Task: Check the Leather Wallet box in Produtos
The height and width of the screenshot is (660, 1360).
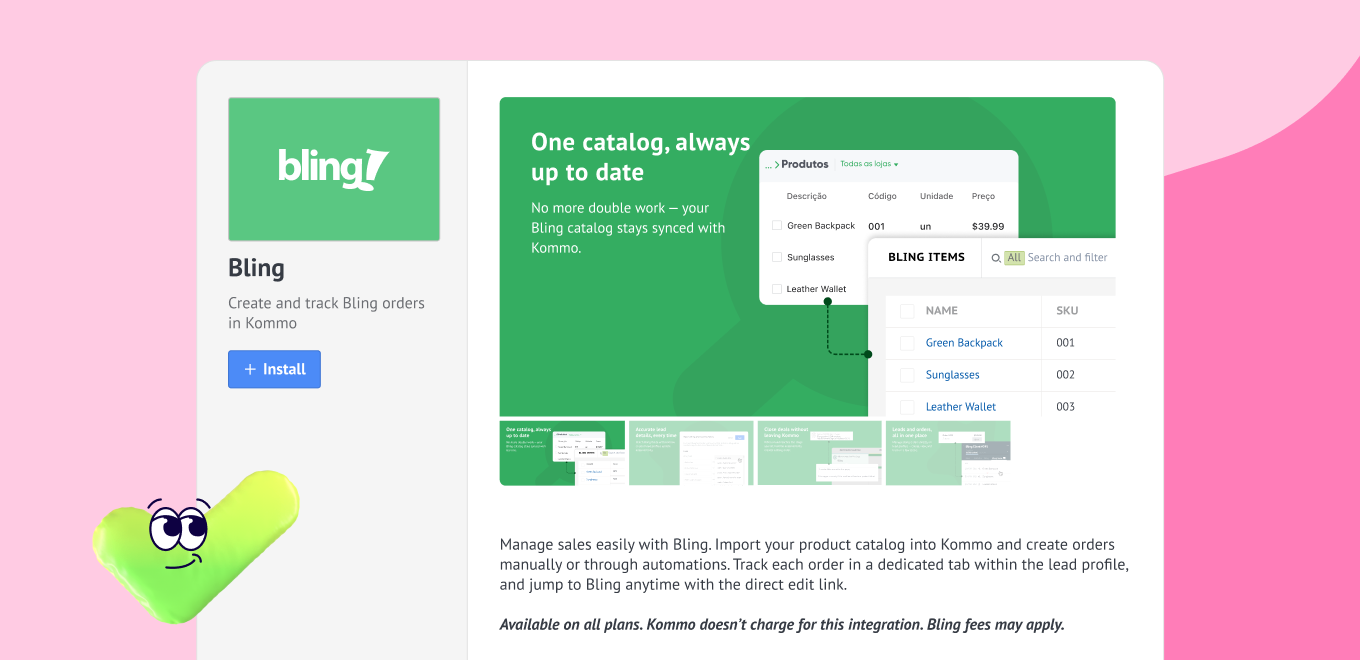Action: tap(777, 289)
